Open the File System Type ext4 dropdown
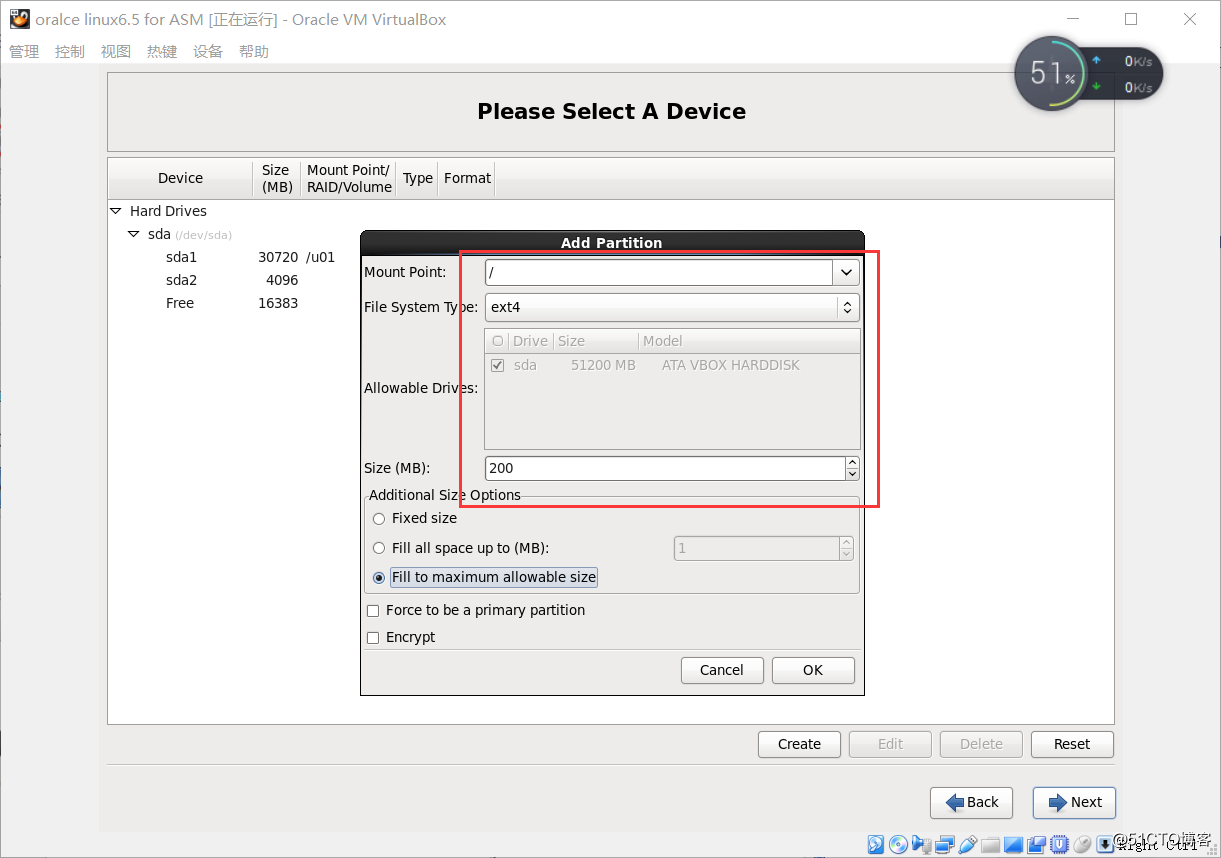Screen dimensions: 1221x858 (672, 308)
